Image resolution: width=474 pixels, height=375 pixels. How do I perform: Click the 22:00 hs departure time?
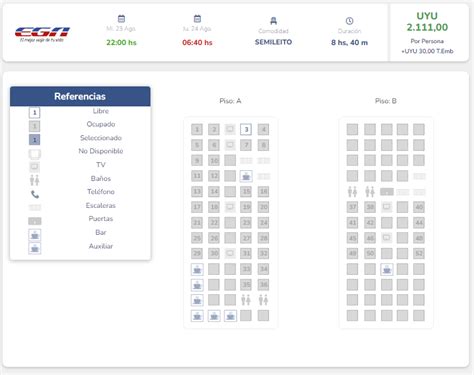click(121, 43)
